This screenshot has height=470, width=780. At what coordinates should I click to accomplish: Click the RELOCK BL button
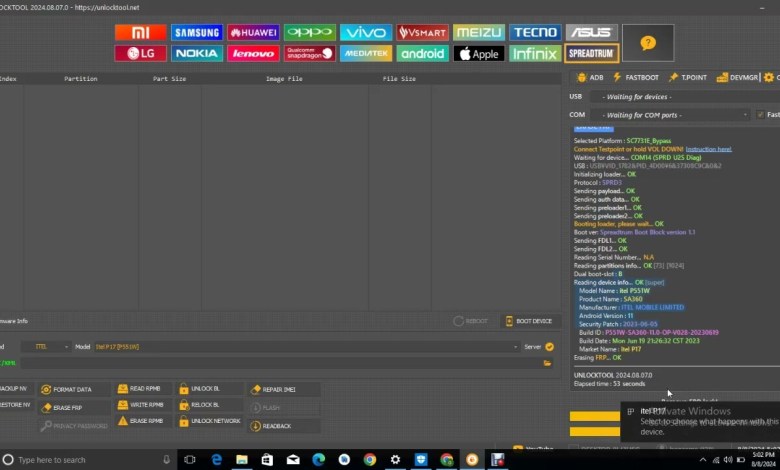(211, 405)
